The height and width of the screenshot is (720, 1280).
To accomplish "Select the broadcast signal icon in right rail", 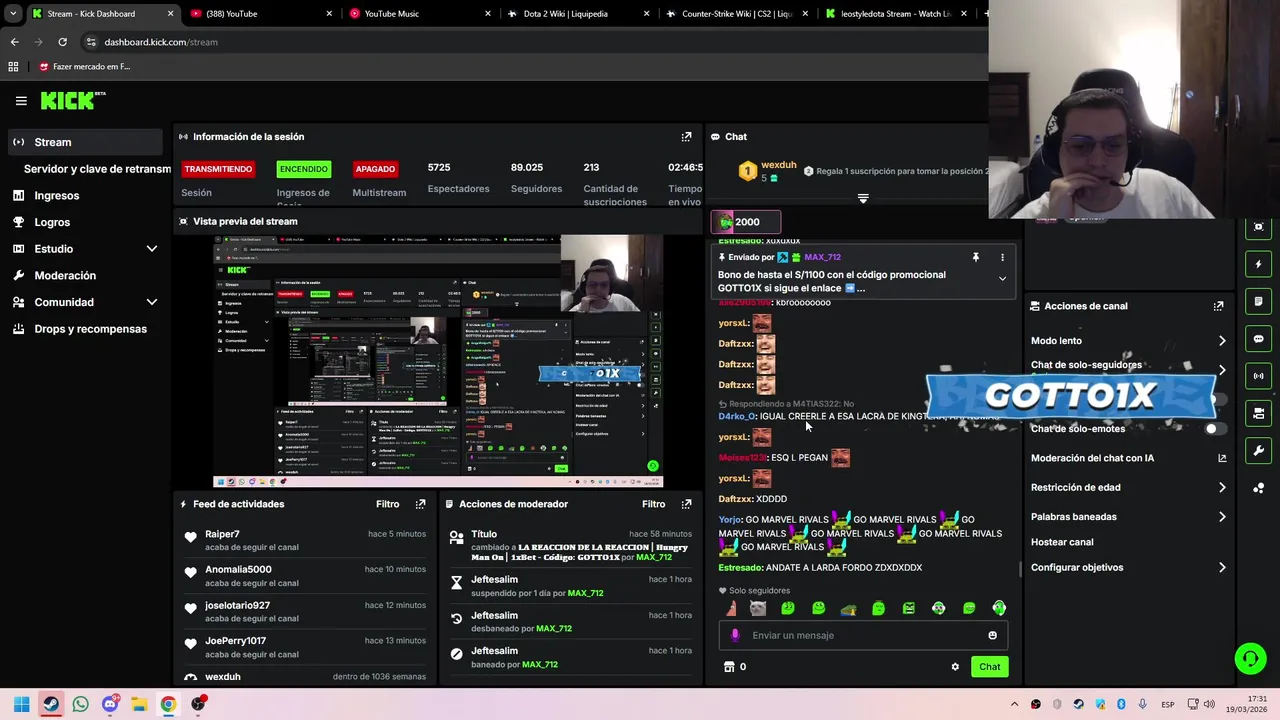I will 1258,376.
